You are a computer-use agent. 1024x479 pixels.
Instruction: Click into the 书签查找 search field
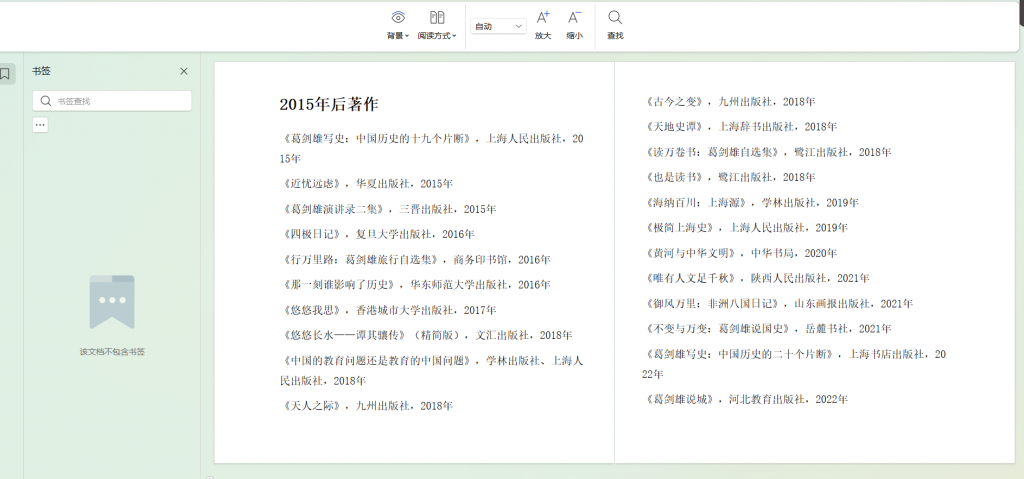click(x=118, y=101)
